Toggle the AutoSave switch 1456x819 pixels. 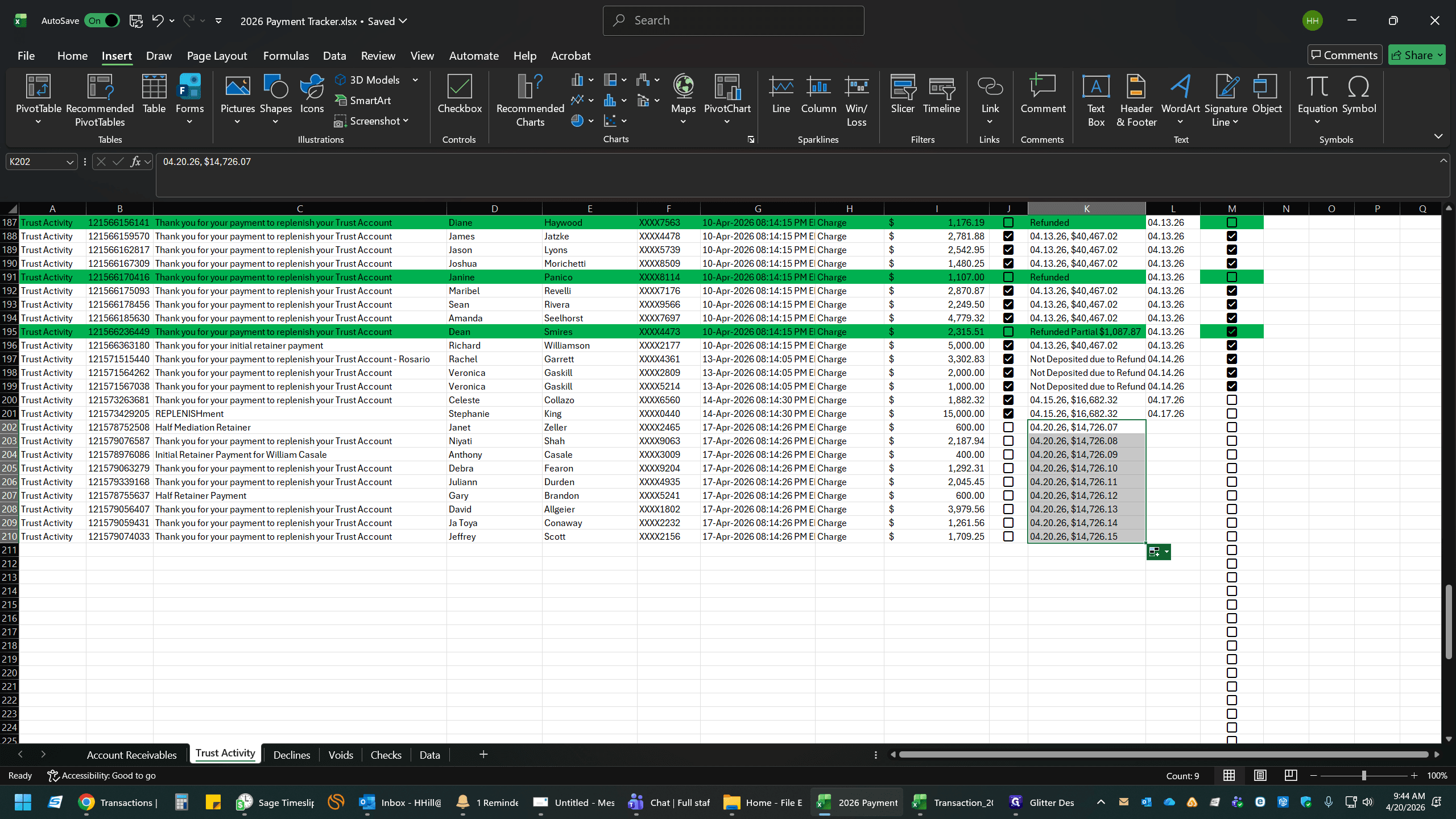[102, 21]
